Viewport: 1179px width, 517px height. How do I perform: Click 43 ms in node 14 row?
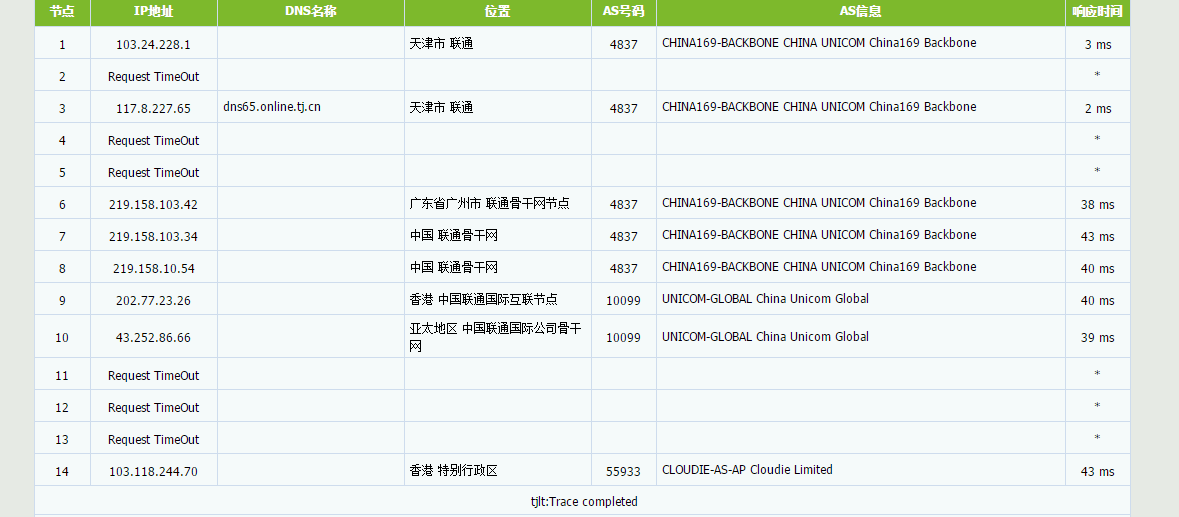point(1098,471)
